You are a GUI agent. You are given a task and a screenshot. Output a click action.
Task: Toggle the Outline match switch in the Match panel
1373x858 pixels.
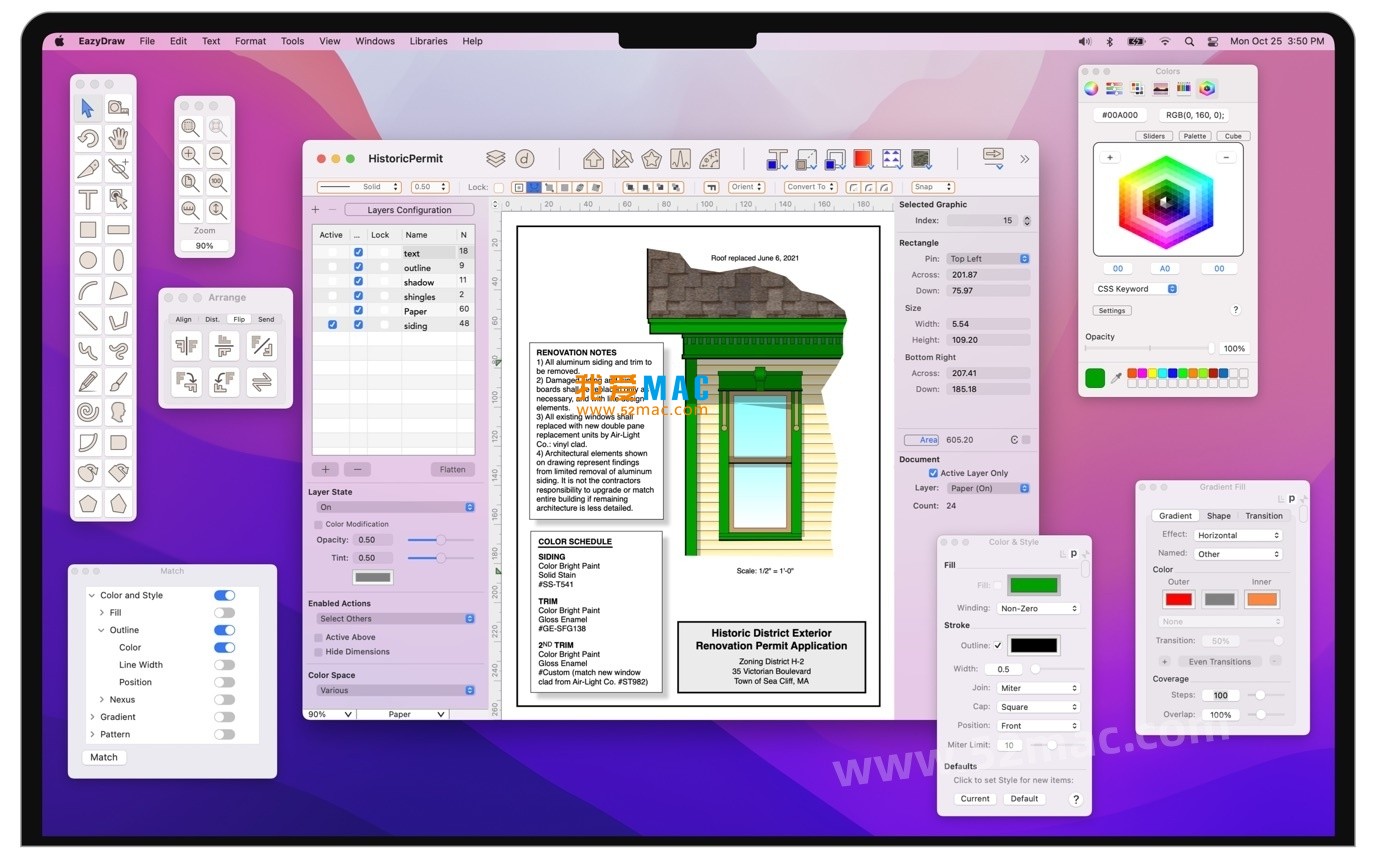(224, 630)
